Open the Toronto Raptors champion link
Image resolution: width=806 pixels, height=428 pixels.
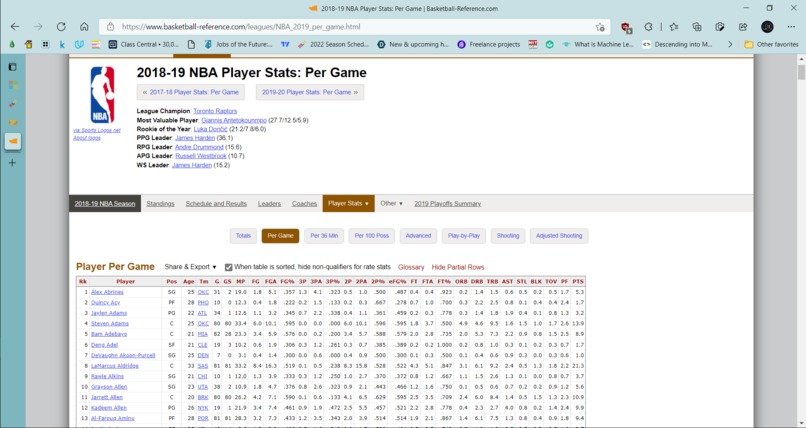[215, 111]
